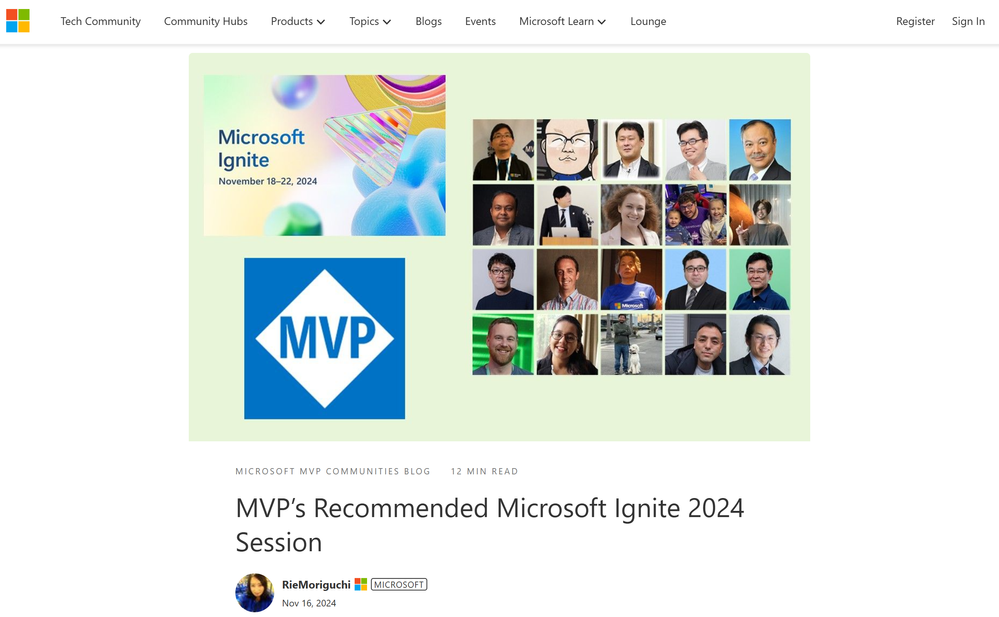Click Sign In
Screen dimensions: 999x617
968,21
